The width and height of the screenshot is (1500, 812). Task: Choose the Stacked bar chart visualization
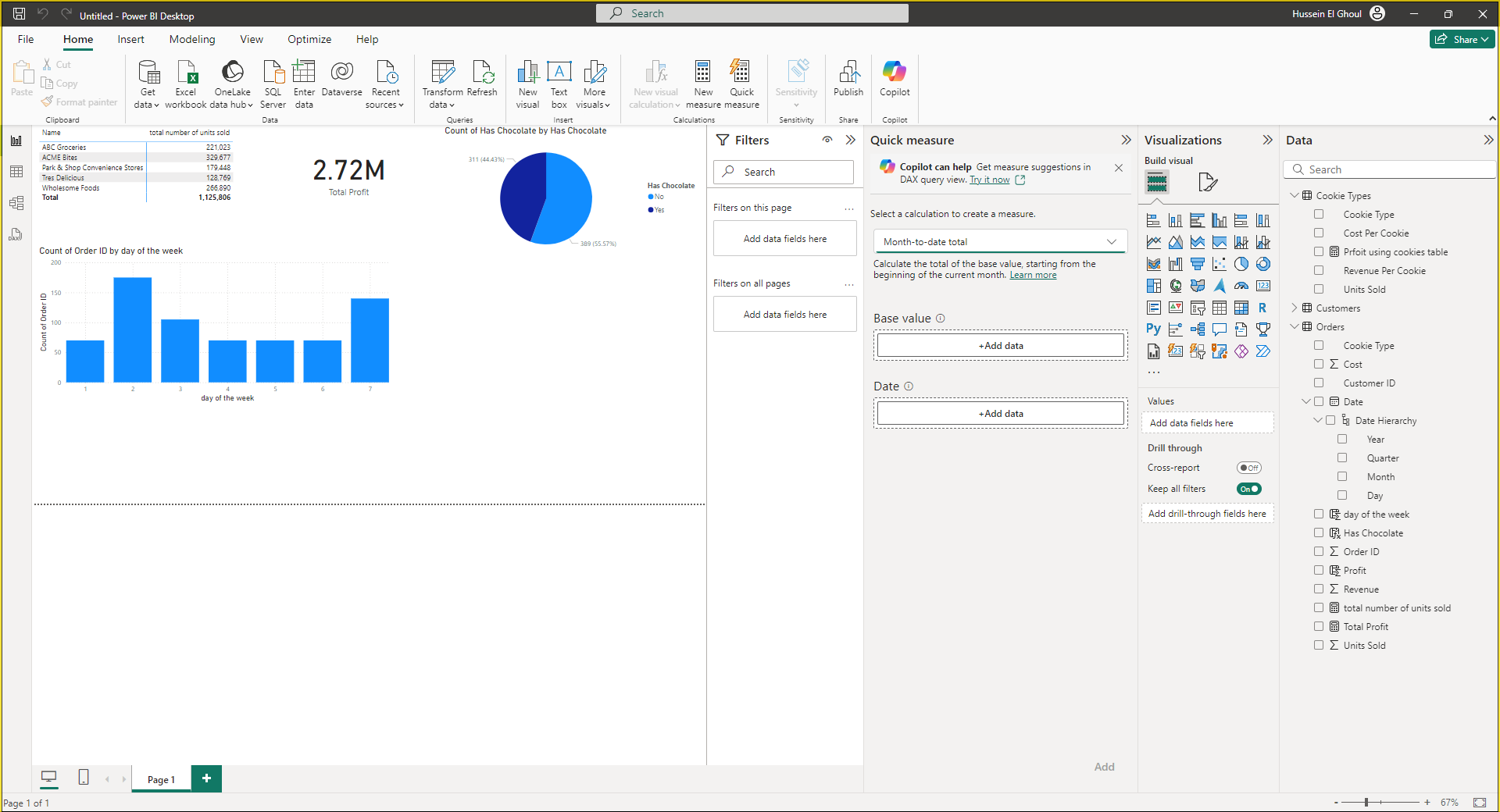point(1154,220)
